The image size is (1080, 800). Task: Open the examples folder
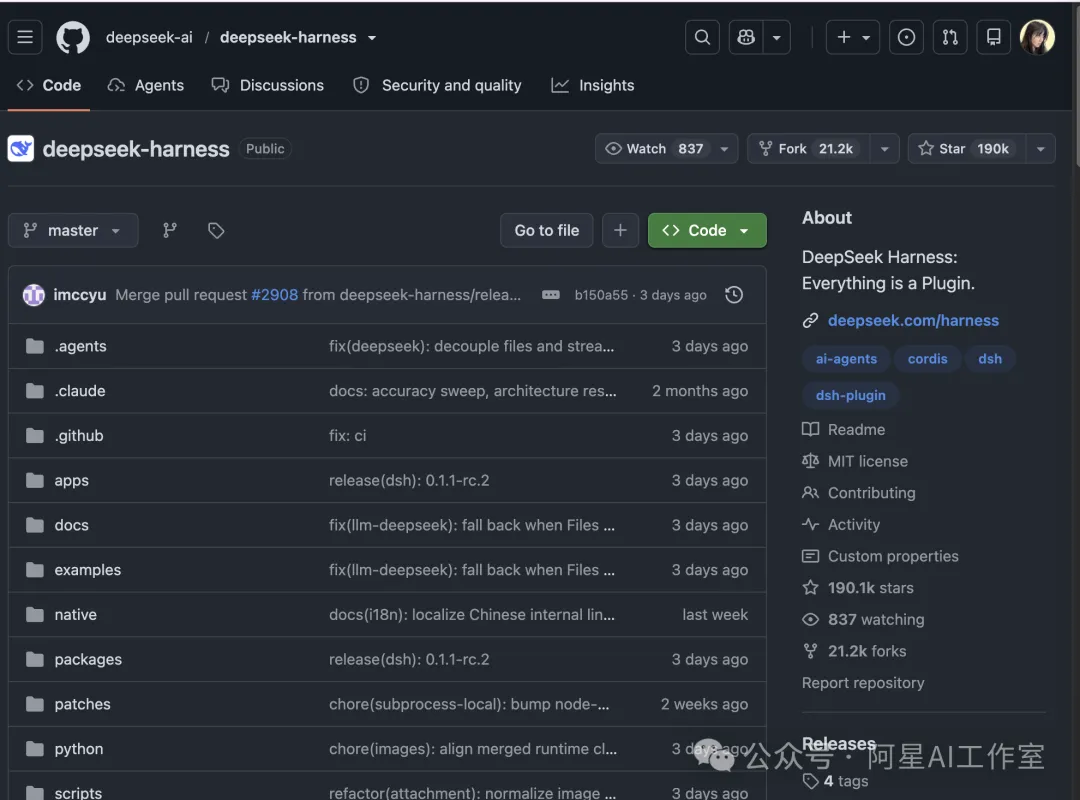[87, 570]
